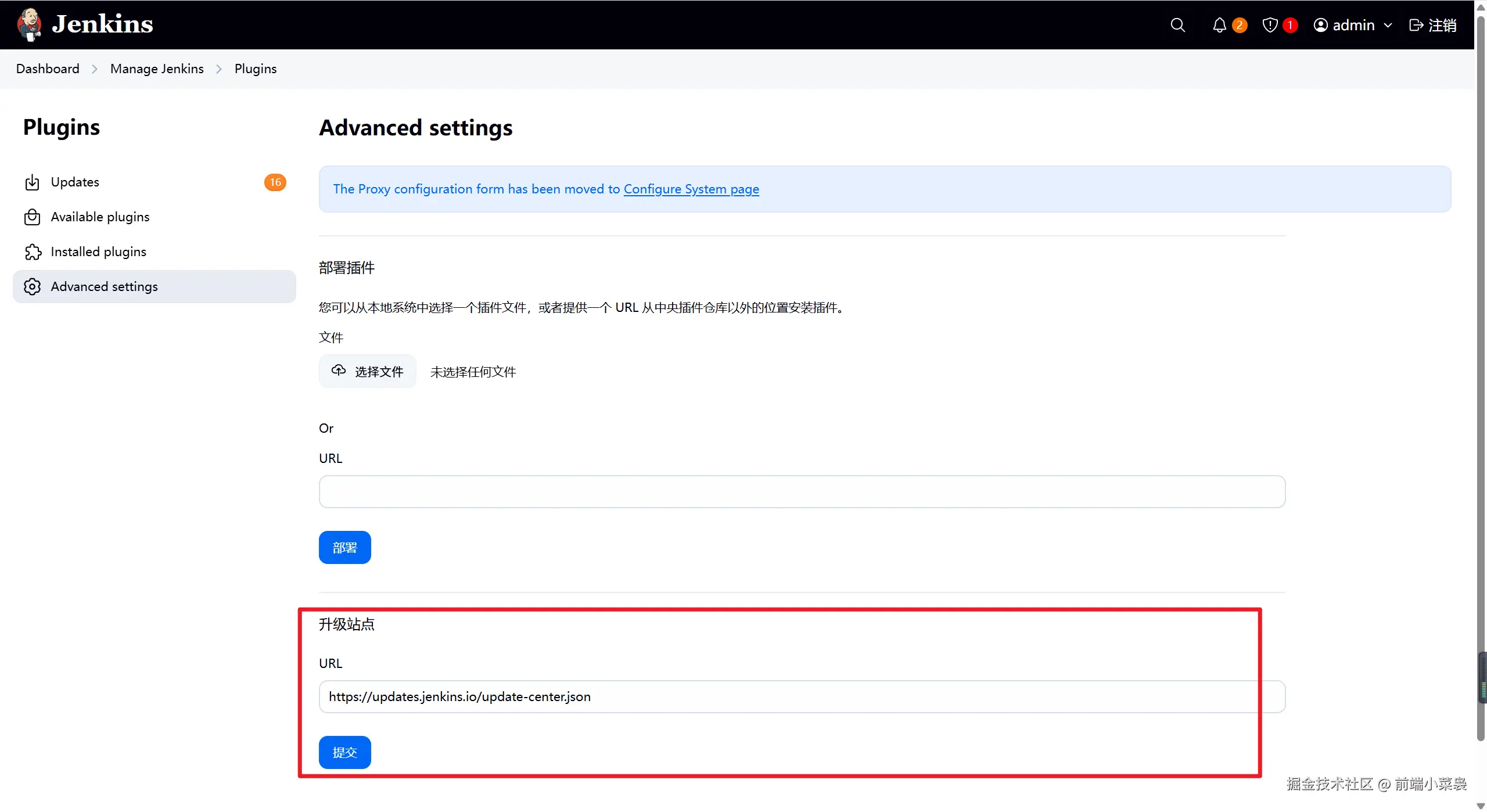Expand the chevron after Manage Jenkins breadcrumb
Image resolution: width=1487 pixels, height=812 pixels.
click(x=219, y=69)
